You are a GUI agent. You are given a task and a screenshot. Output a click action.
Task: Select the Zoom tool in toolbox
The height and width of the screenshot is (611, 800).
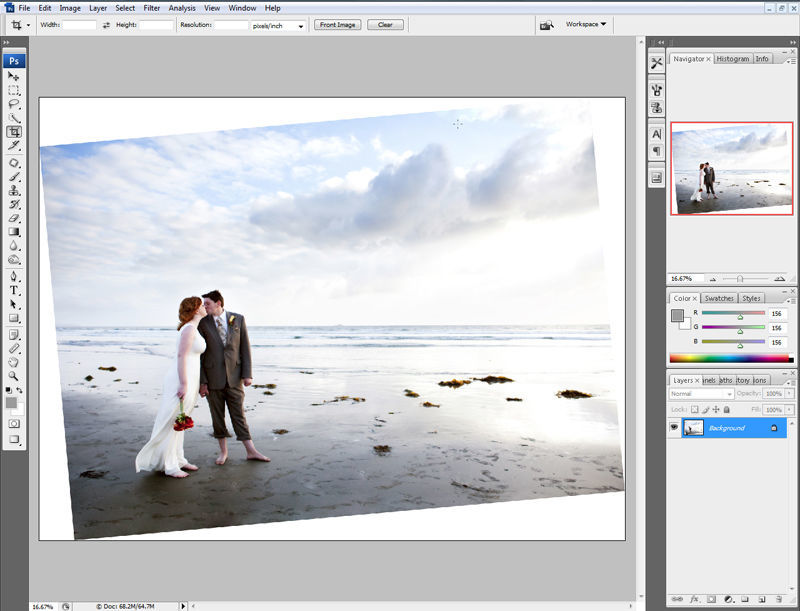click(x=14, y=375)
